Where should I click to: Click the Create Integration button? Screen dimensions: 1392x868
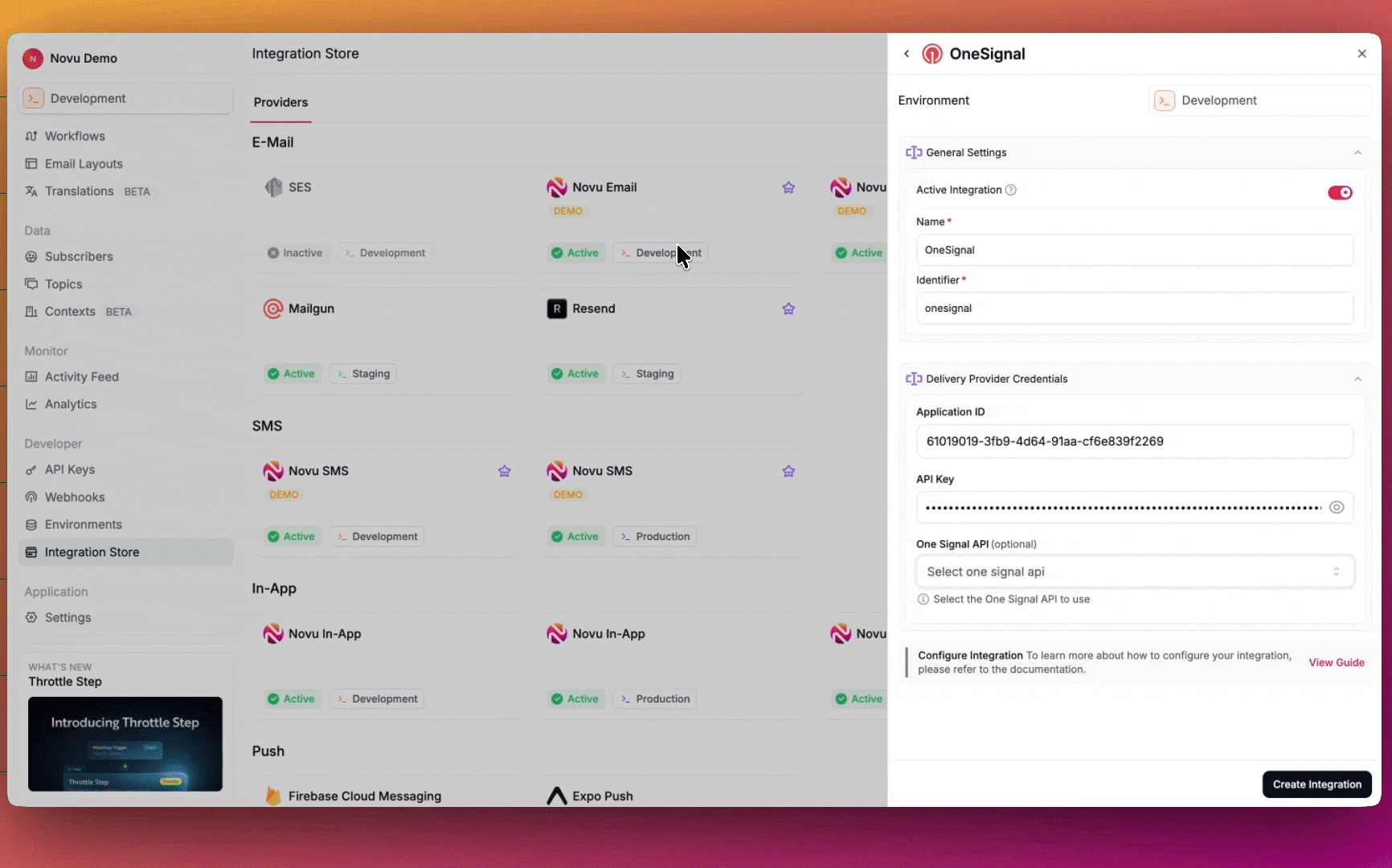1316,784
